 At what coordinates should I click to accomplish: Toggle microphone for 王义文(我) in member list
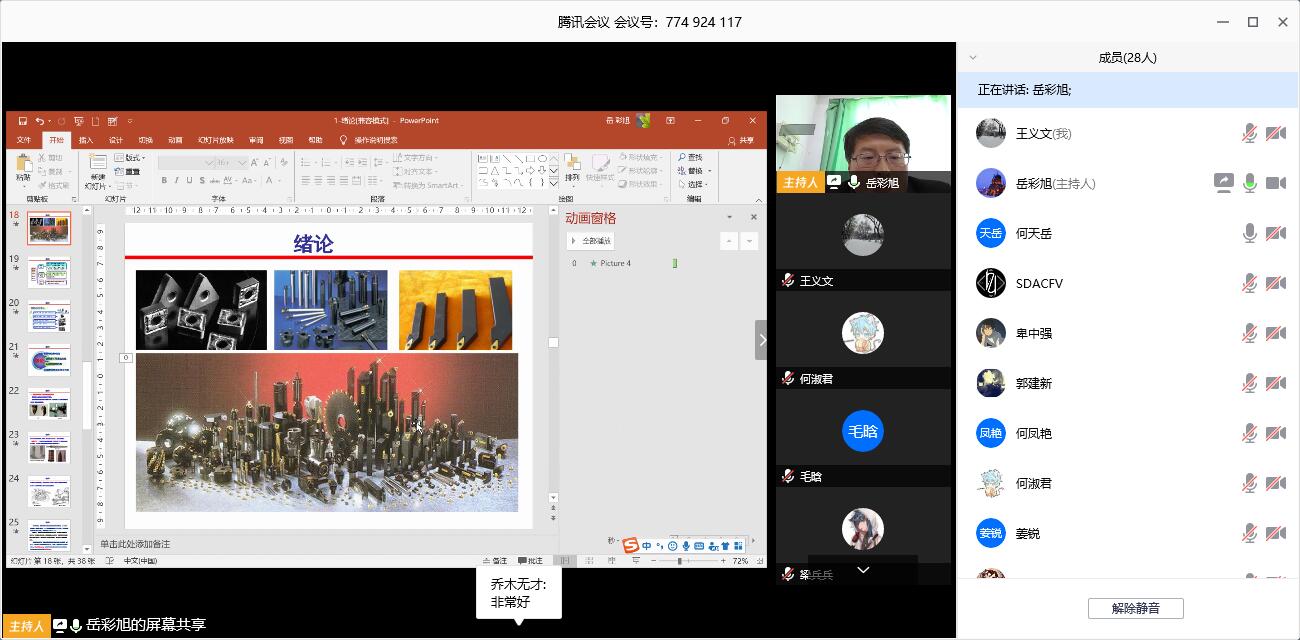click(x=1250, y=133)
